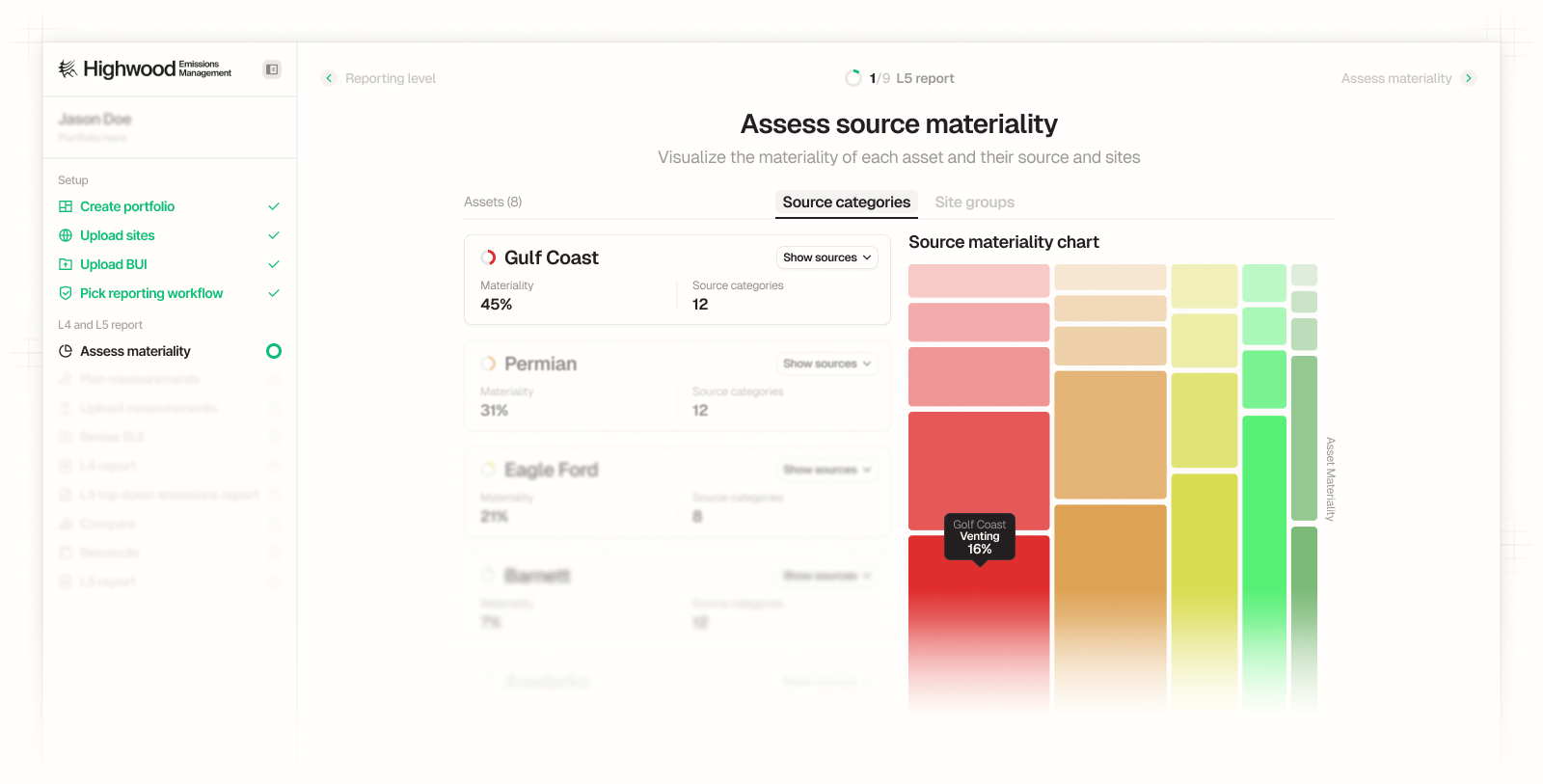The width and height of the screenshot is (1543, 784).
Task: Toggle Create portfolio completed checkmark
Action: (274, 206)
